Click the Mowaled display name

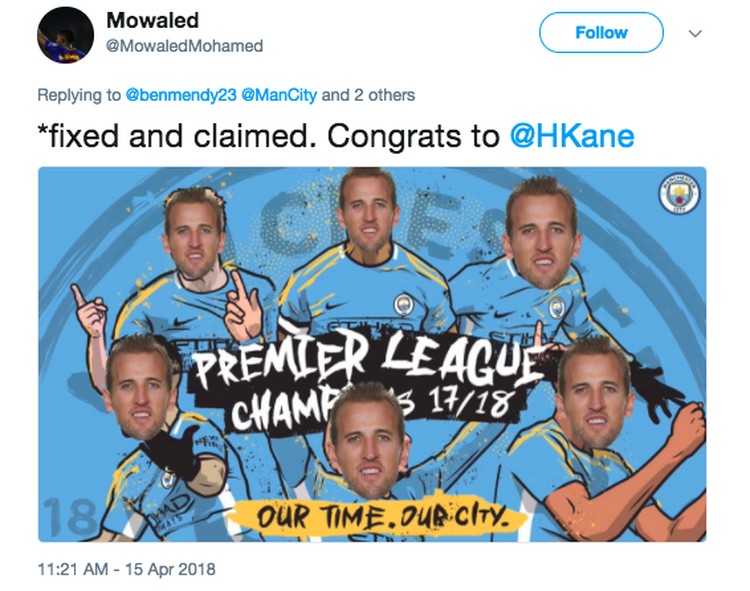[x=152, y=21]
